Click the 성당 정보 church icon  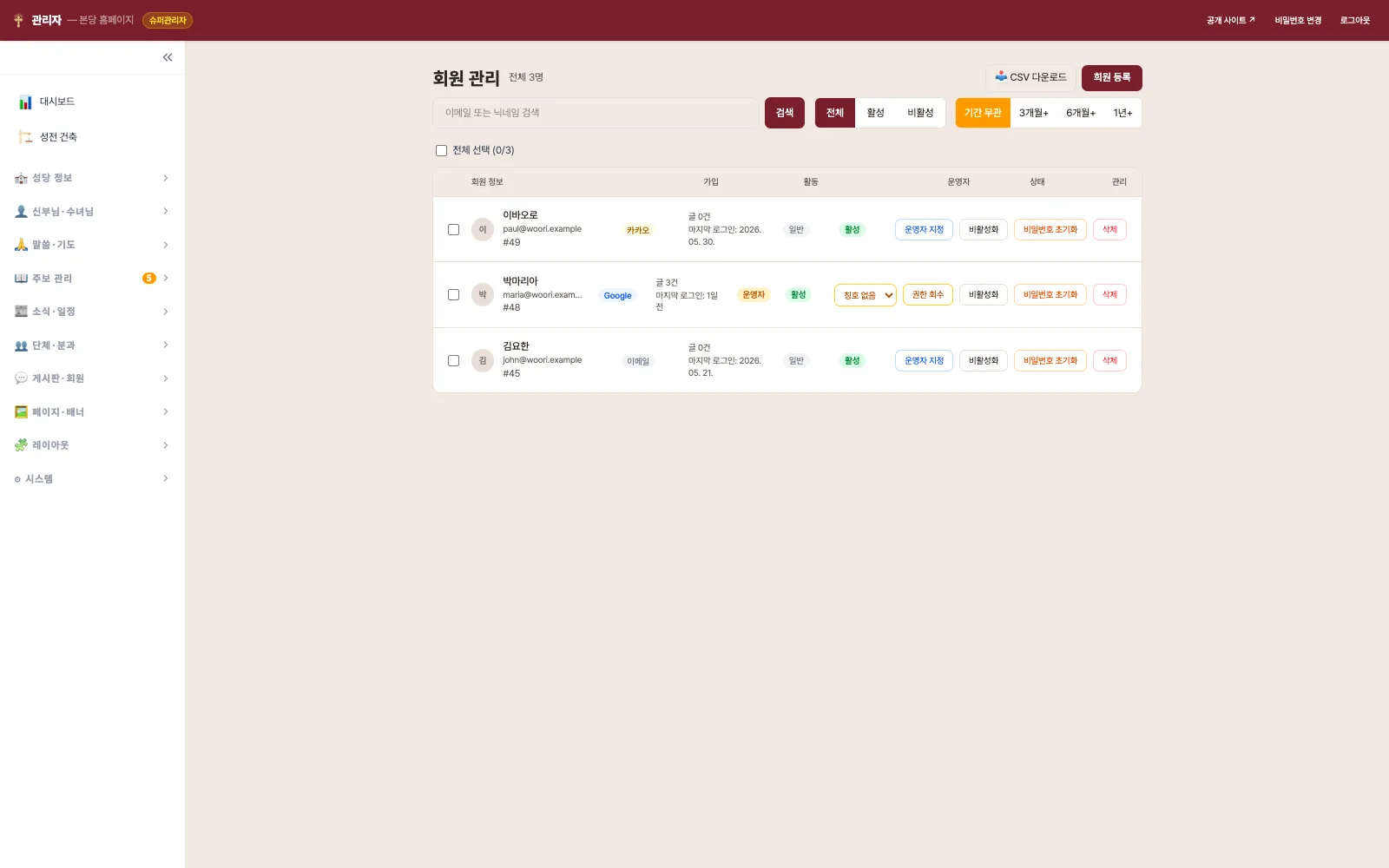click(x=21, y=178)
